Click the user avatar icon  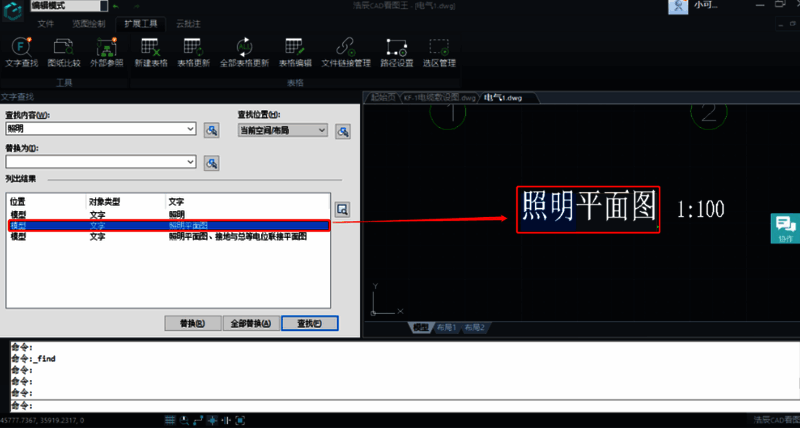click(x=678, y=7)
